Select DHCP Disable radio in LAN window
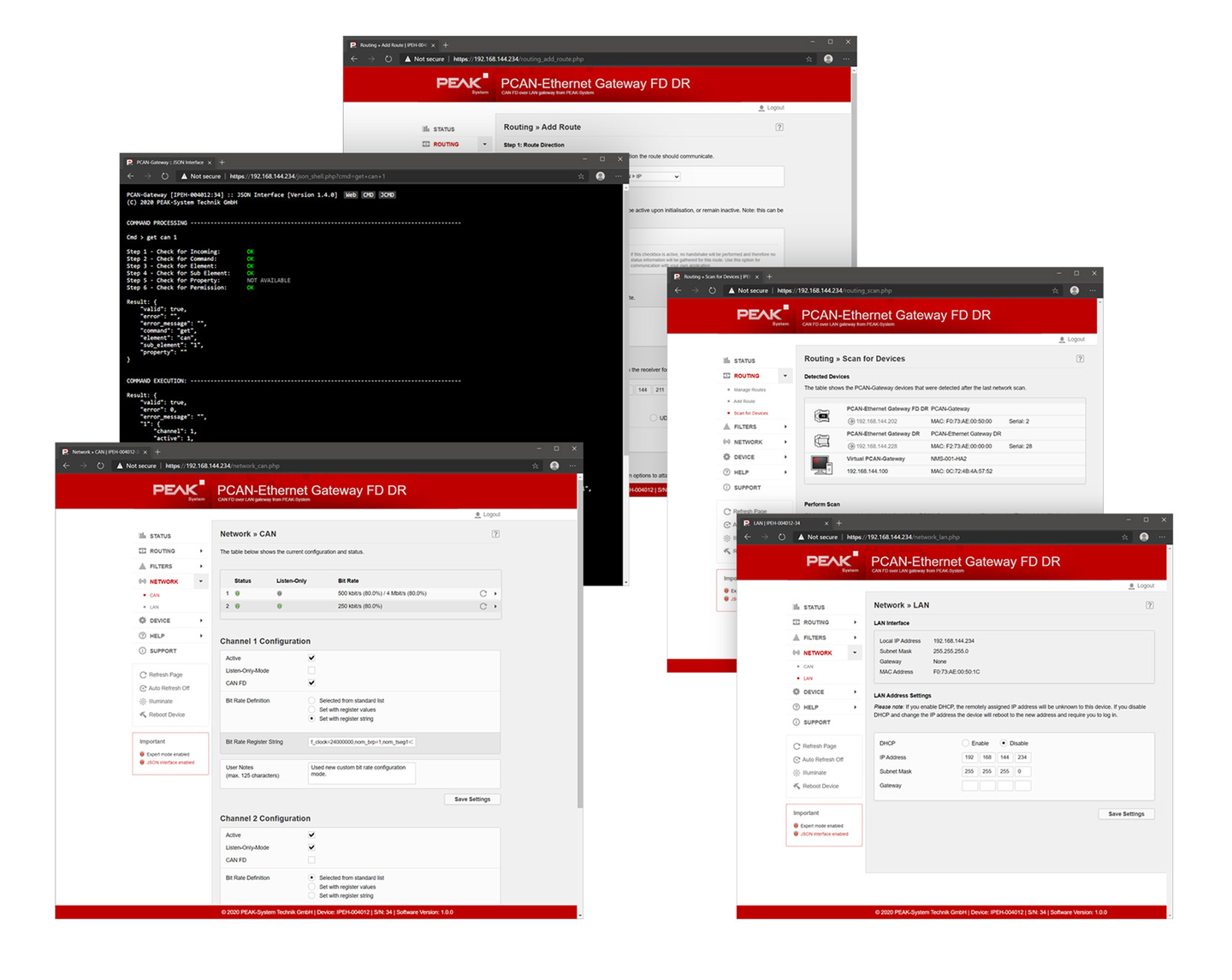1232x980 pixels. point(1004,743)
